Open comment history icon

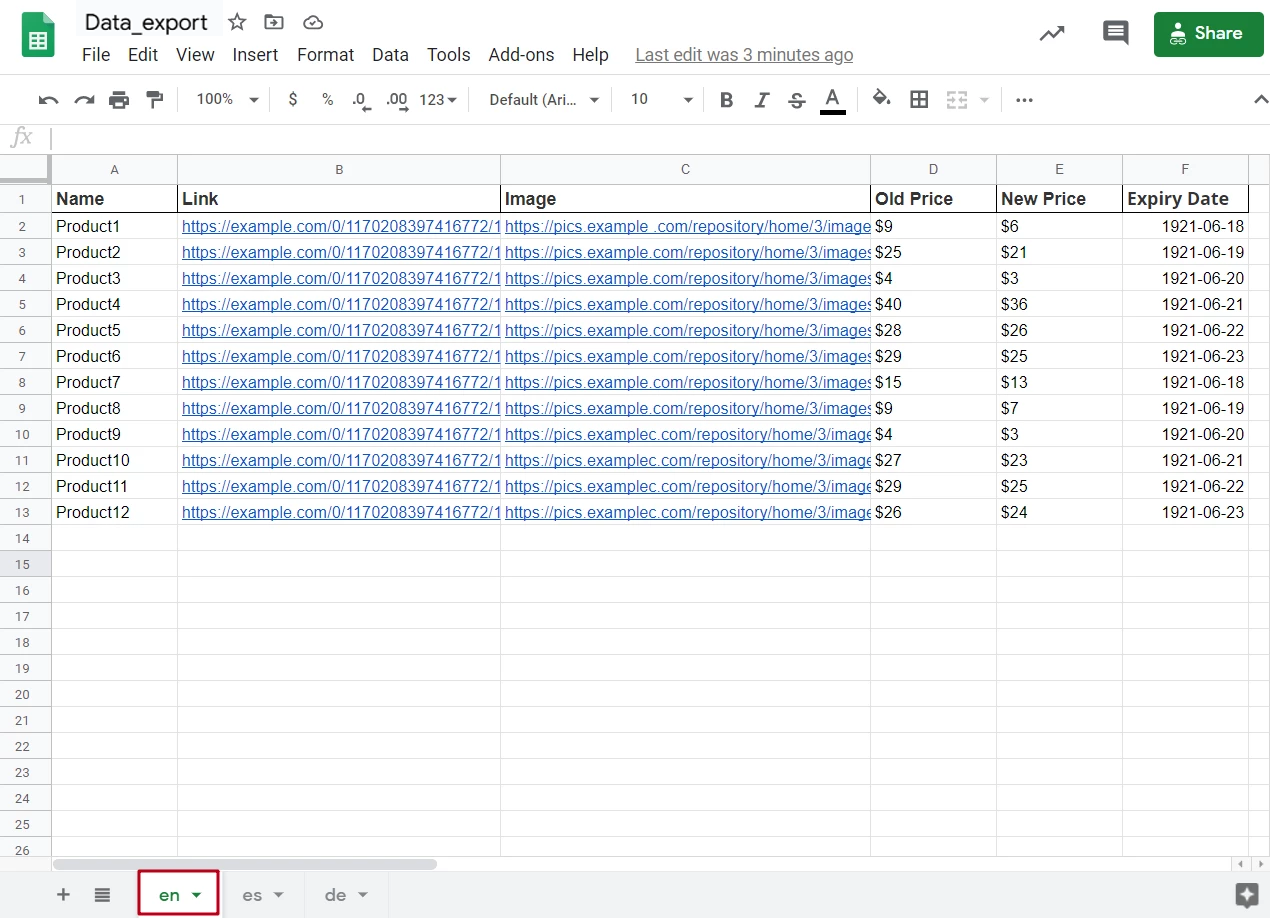pyautogui.click(x=1115, y=33)
